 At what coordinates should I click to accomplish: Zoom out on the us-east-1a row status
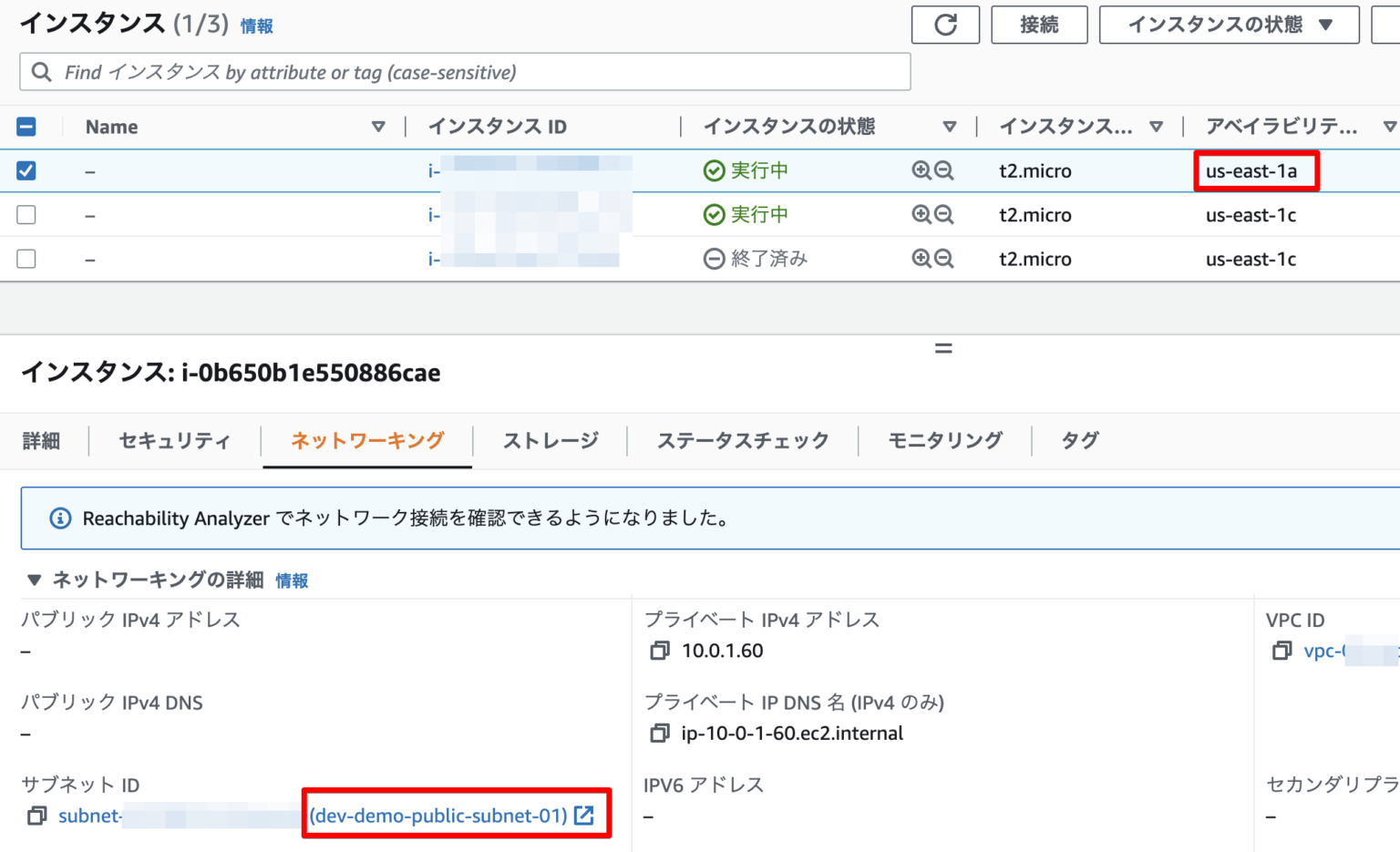pyautogui.click(x=944, y=170)
